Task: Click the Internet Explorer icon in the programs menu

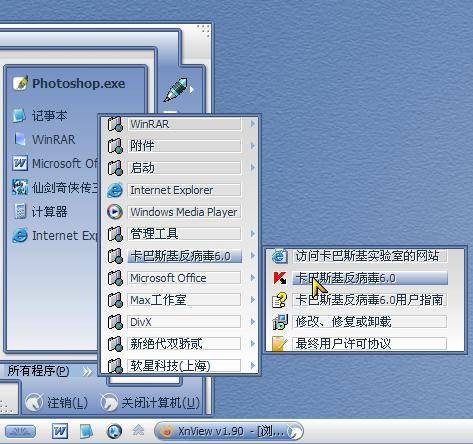Action: (x=115, y=190)
